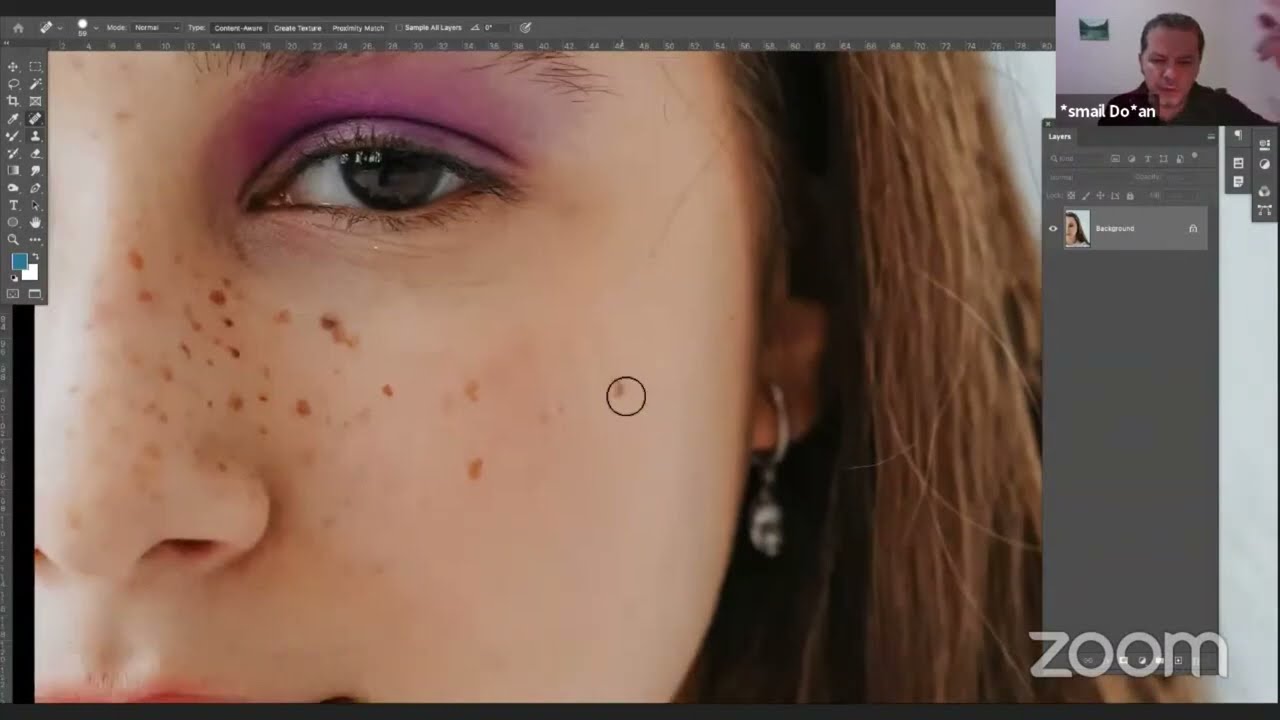Click the background white color swatch
This screenshot has width=1280, height=720.
click(x=32, y=272)
